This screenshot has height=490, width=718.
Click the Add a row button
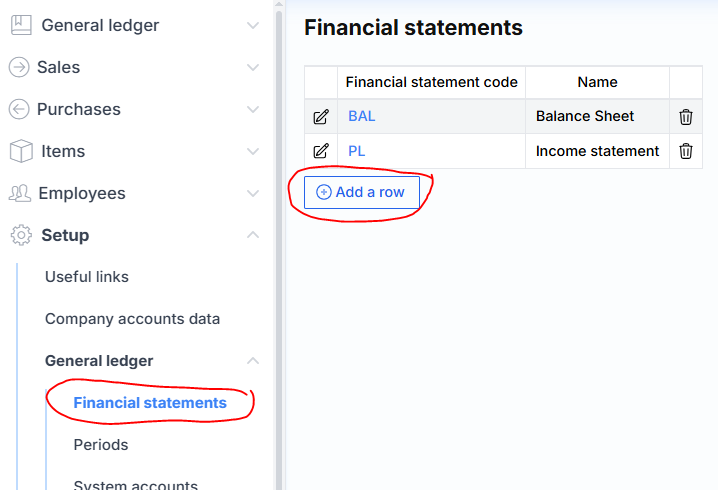pyautogui.click(x=361, y=192)
